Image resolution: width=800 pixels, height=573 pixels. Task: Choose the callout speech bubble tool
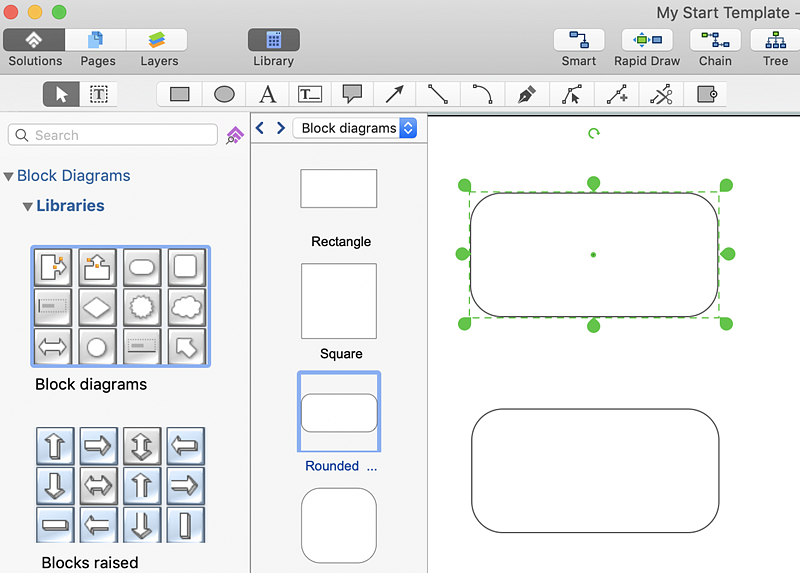[x=352, y=94]
